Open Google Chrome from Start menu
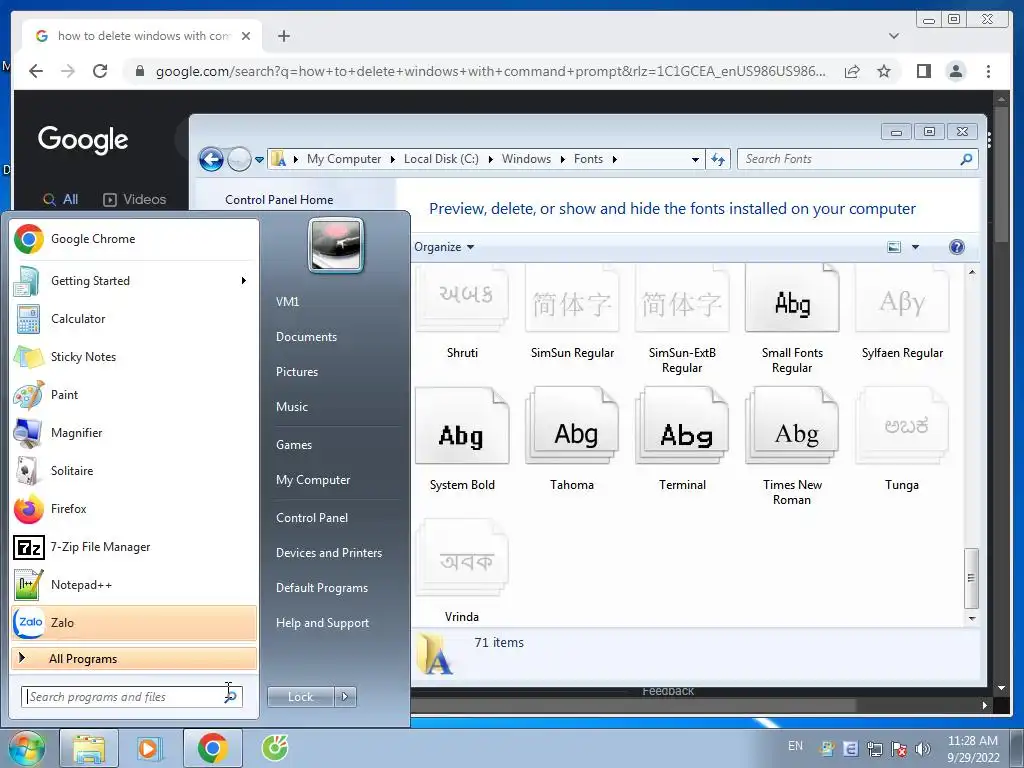This screenshot has height=768, width=1024. pos(134,239)
